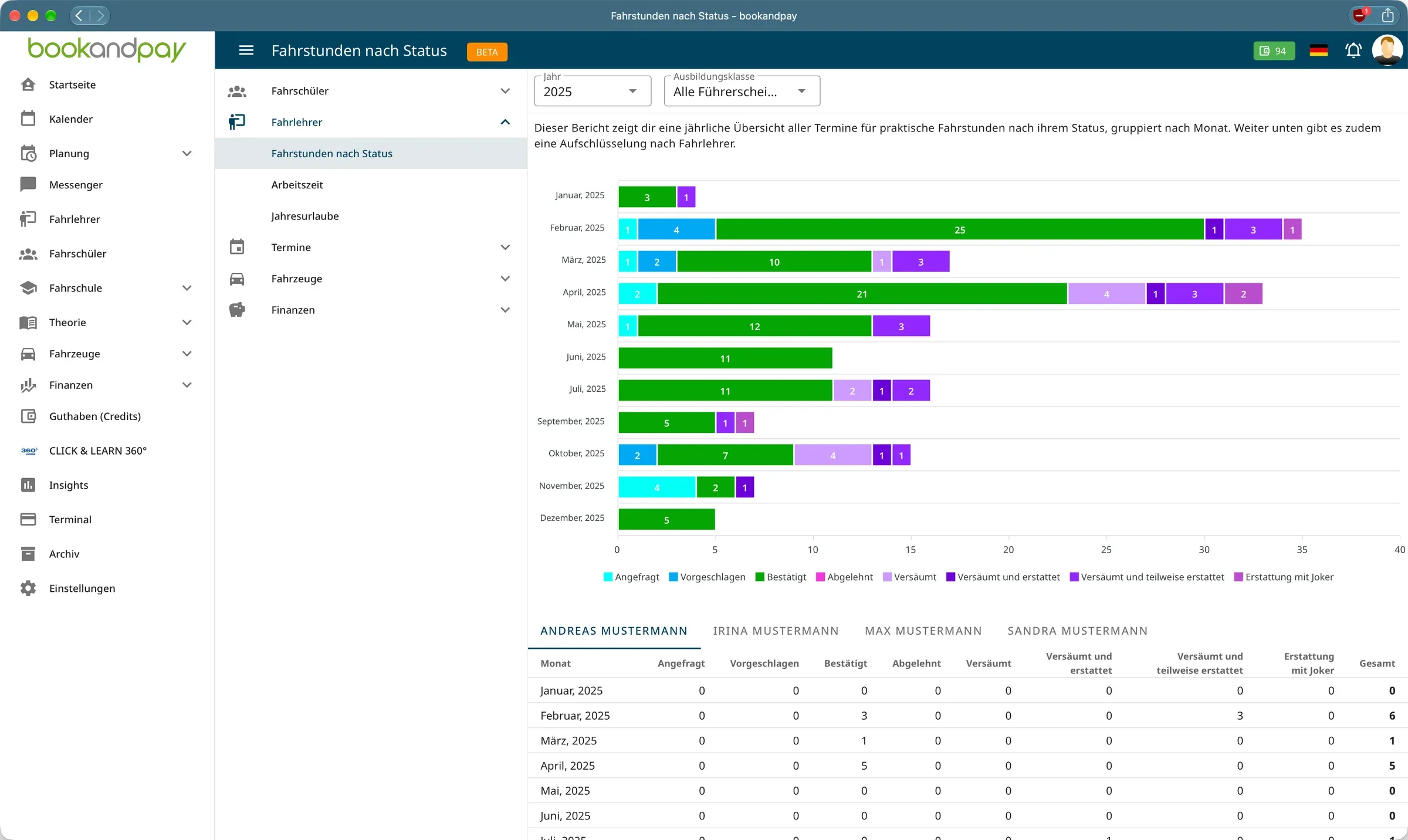Switch to the Max Mustermann tab
Viewport: 1408px width, 840px height.
(x=923, y=631)
